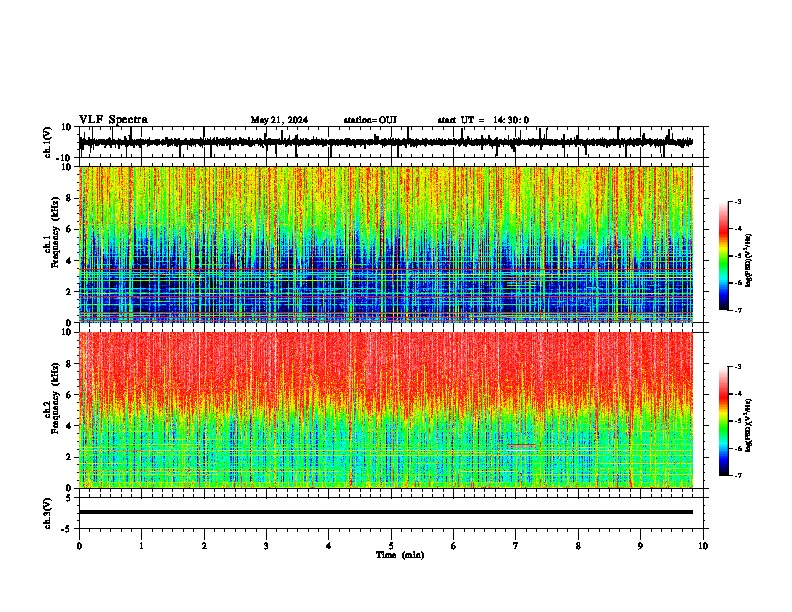
Task: Click the time axis "10" tick label below the plots
Action: [x=703, y=546]
